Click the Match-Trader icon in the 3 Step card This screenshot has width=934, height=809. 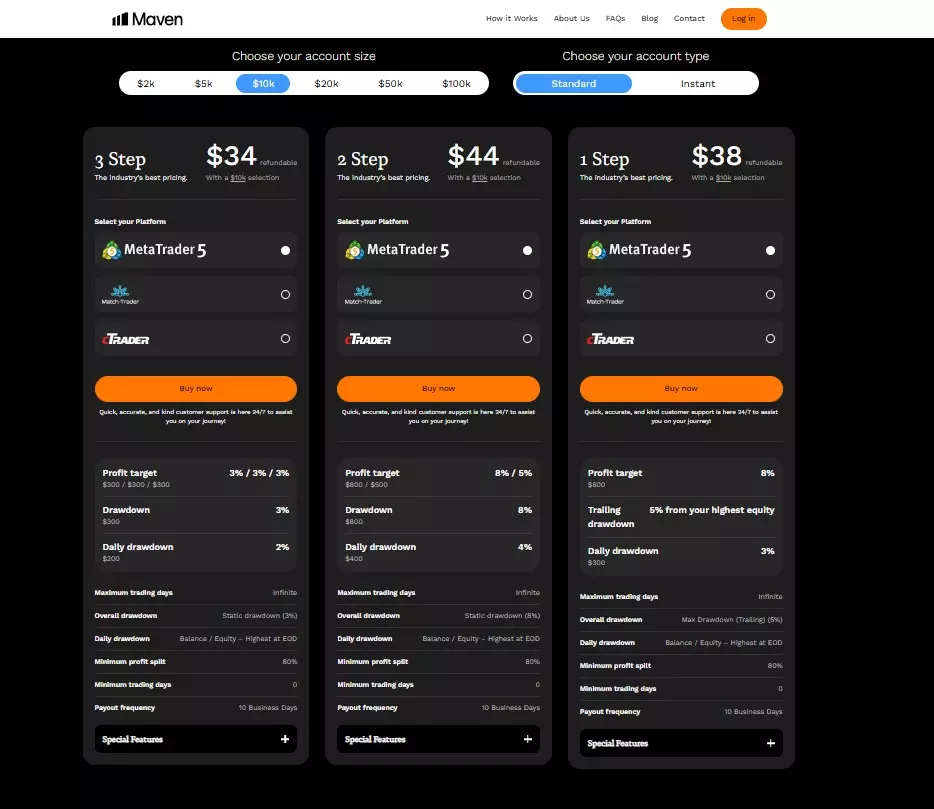119,294
